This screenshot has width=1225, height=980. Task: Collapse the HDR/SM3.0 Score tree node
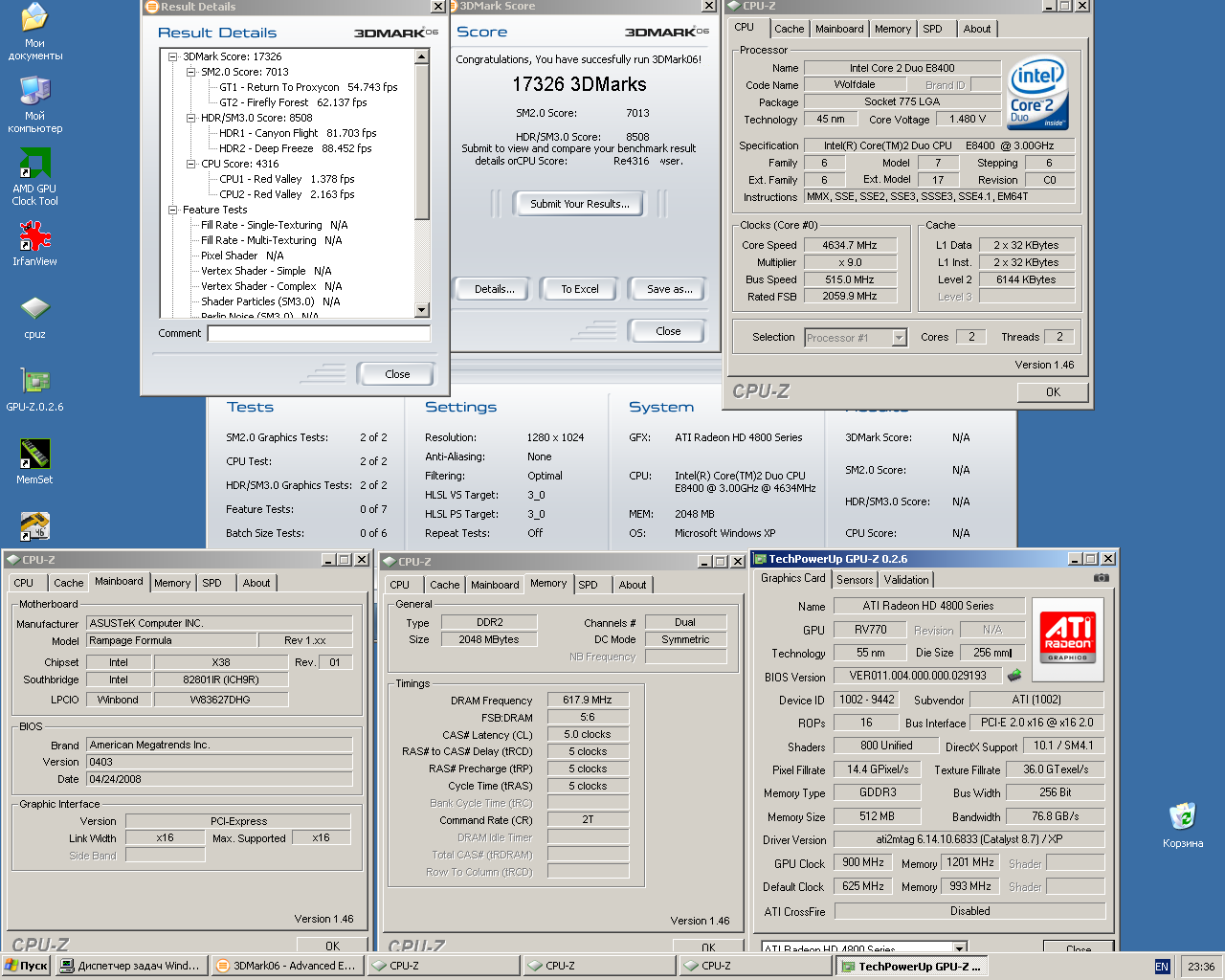[x=191, y=118]
